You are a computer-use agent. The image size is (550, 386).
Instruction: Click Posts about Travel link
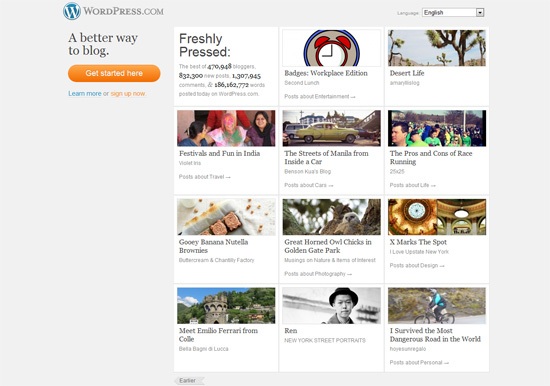(205, 177)
